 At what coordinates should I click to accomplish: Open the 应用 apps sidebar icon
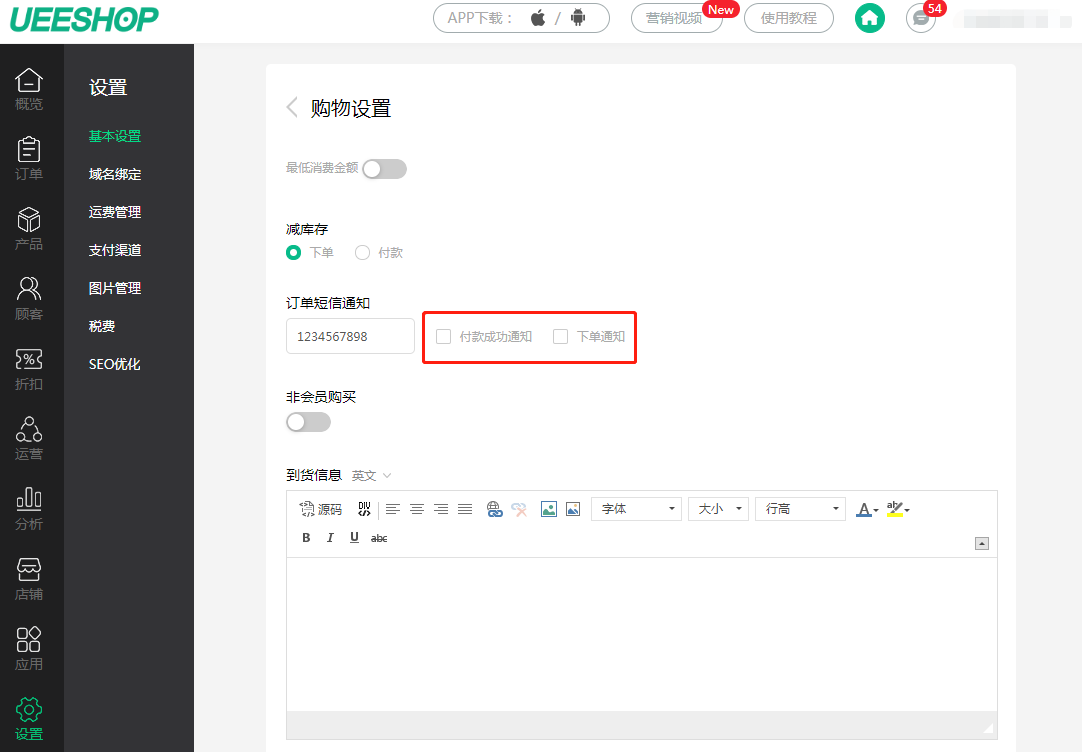29,649
